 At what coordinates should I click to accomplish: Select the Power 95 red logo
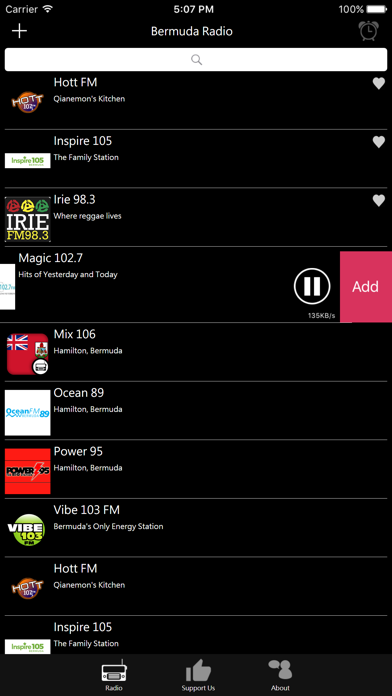[x=28, y=471]
